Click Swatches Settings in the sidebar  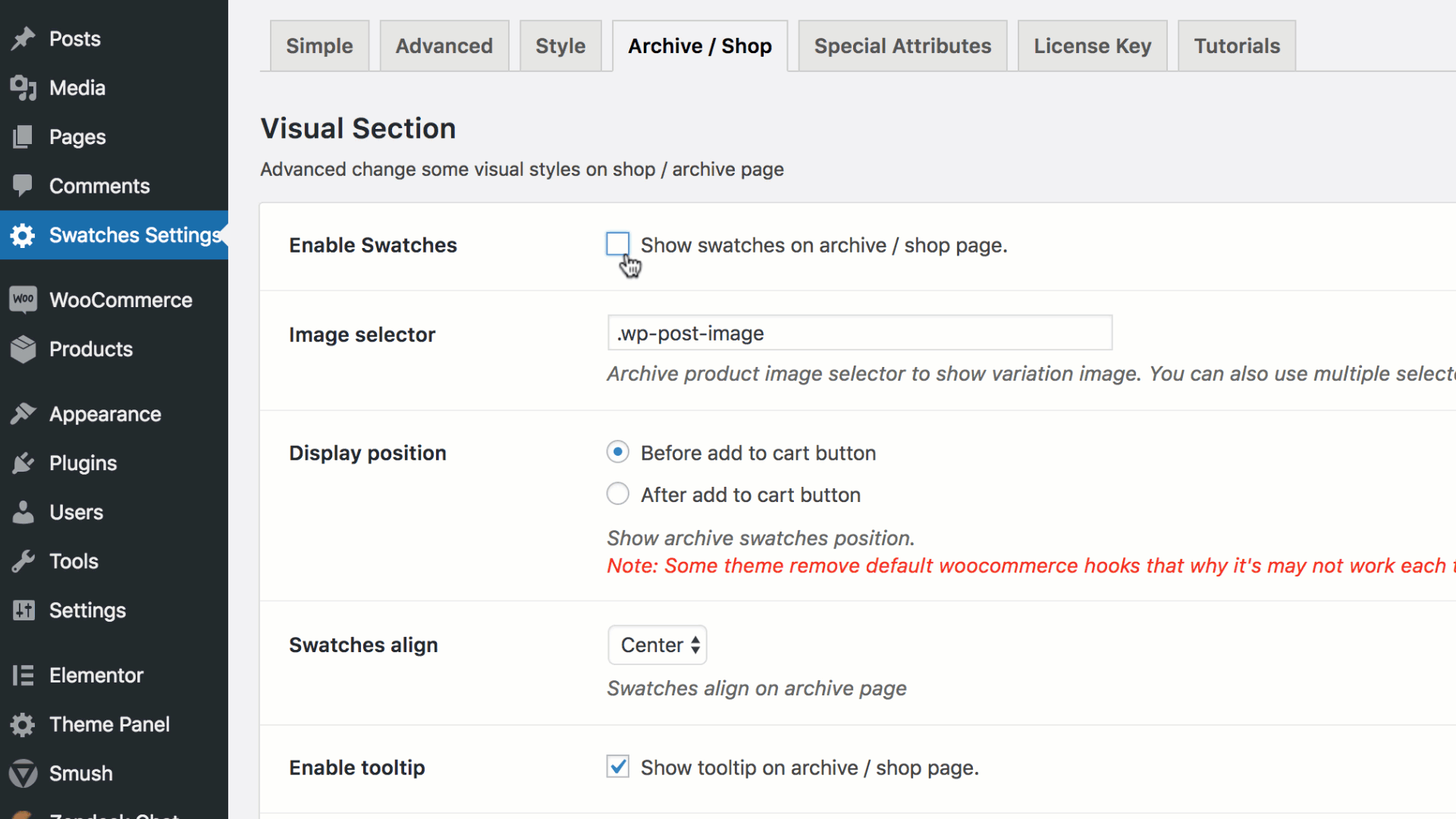pyautogui.click(x=114, y=235)
